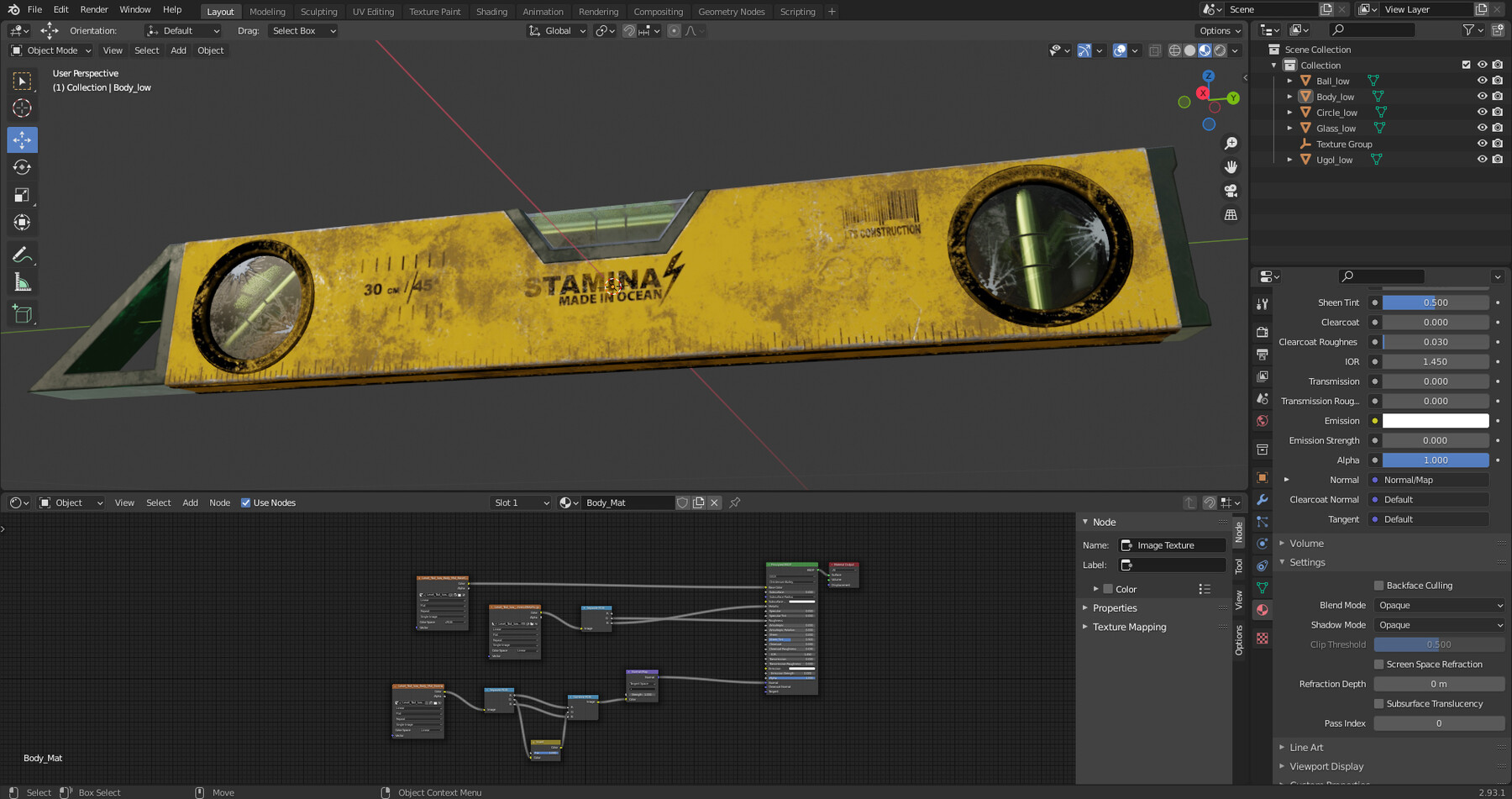Open the Blend Mode dropdown

(1439, 605)
